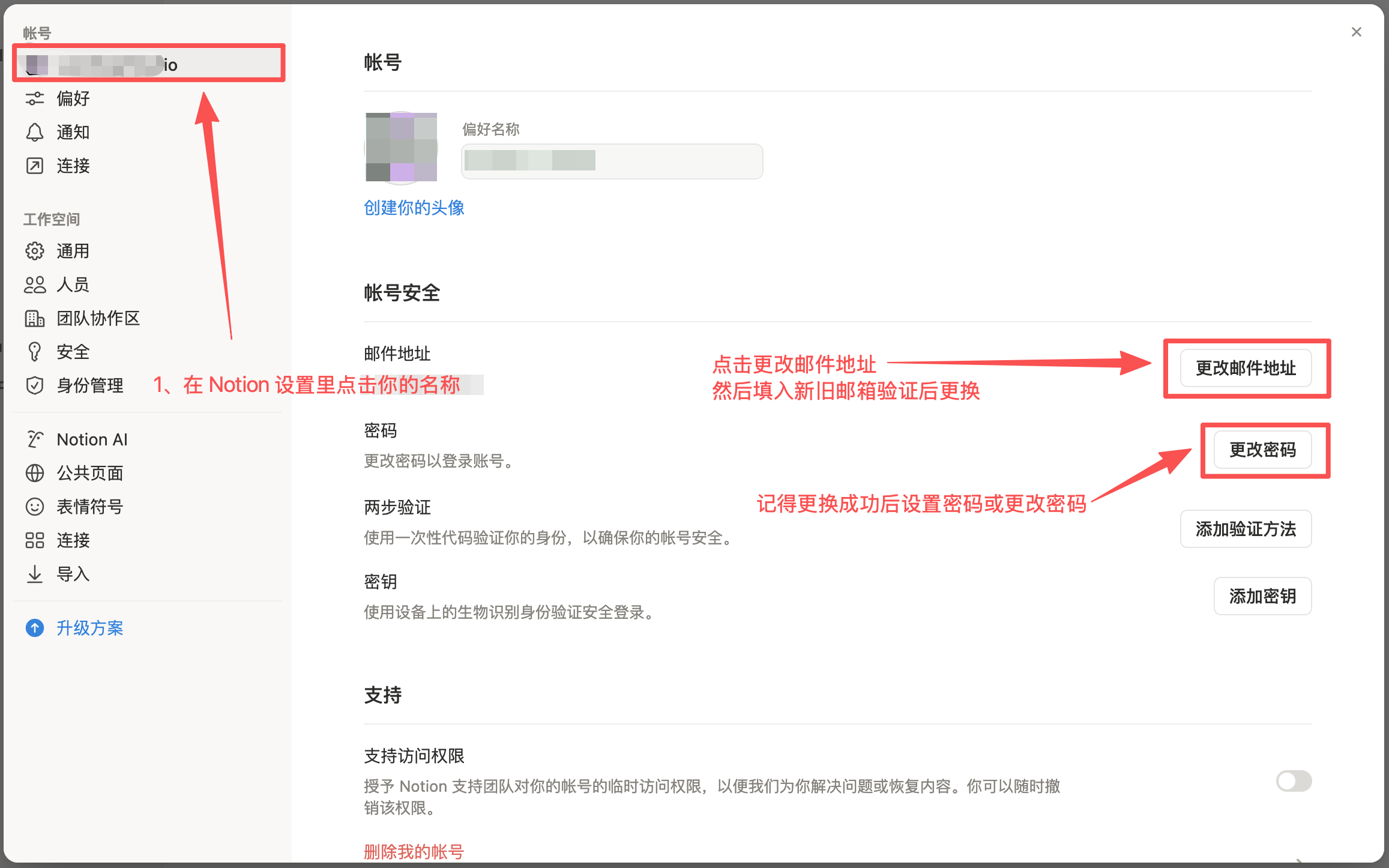
Task: Click the shield icon for identity management
Action: point(35,385)
